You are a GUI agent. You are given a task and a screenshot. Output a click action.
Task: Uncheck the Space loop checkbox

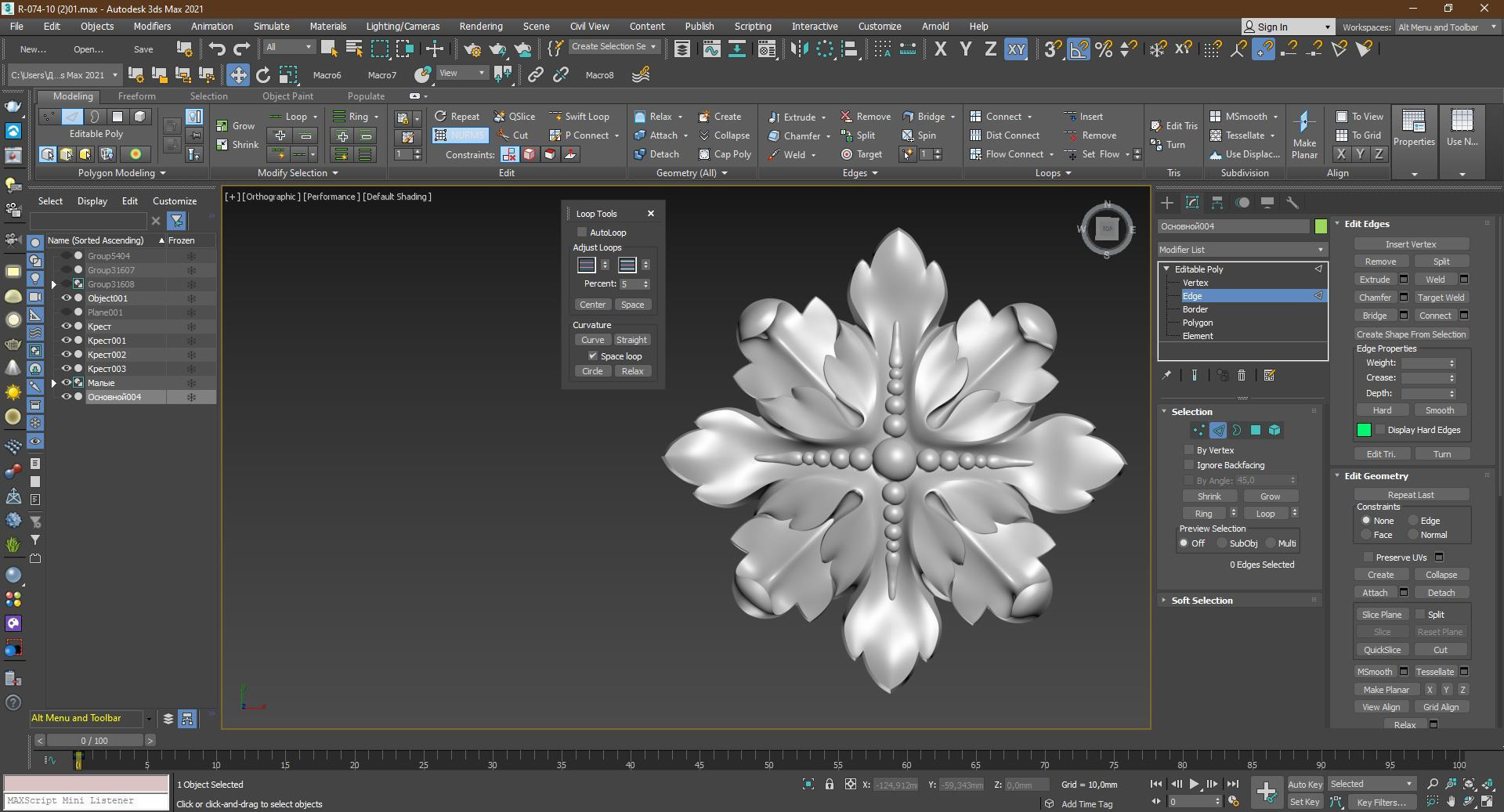point(593,356)
